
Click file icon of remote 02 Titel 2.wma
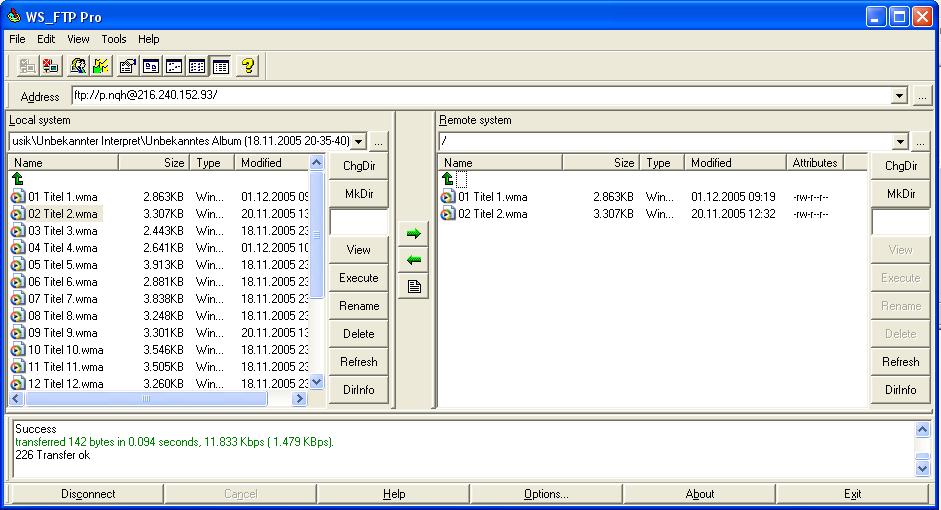448,214
